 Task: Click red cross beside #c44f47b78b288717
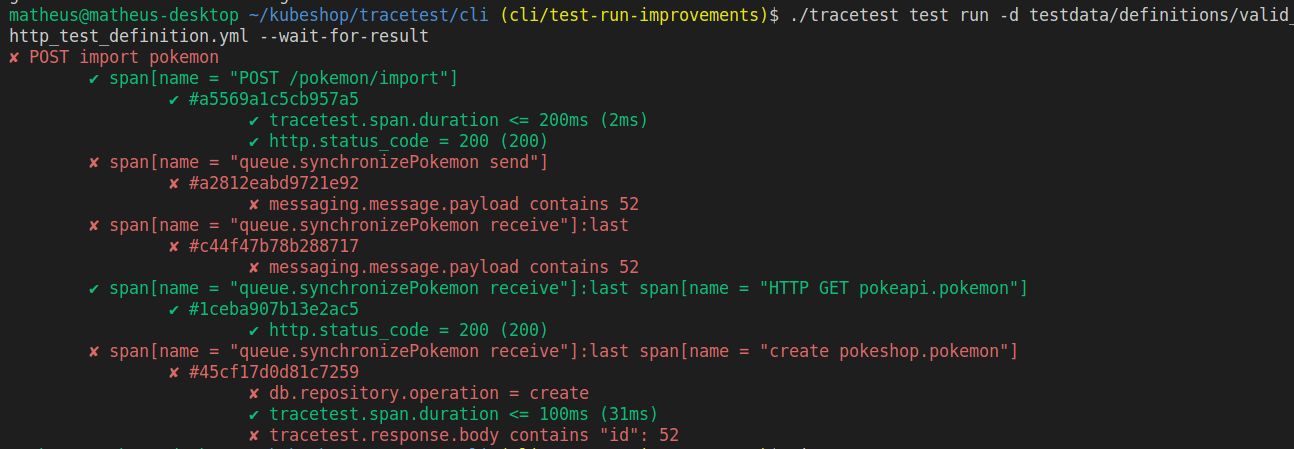click(174, 246)
